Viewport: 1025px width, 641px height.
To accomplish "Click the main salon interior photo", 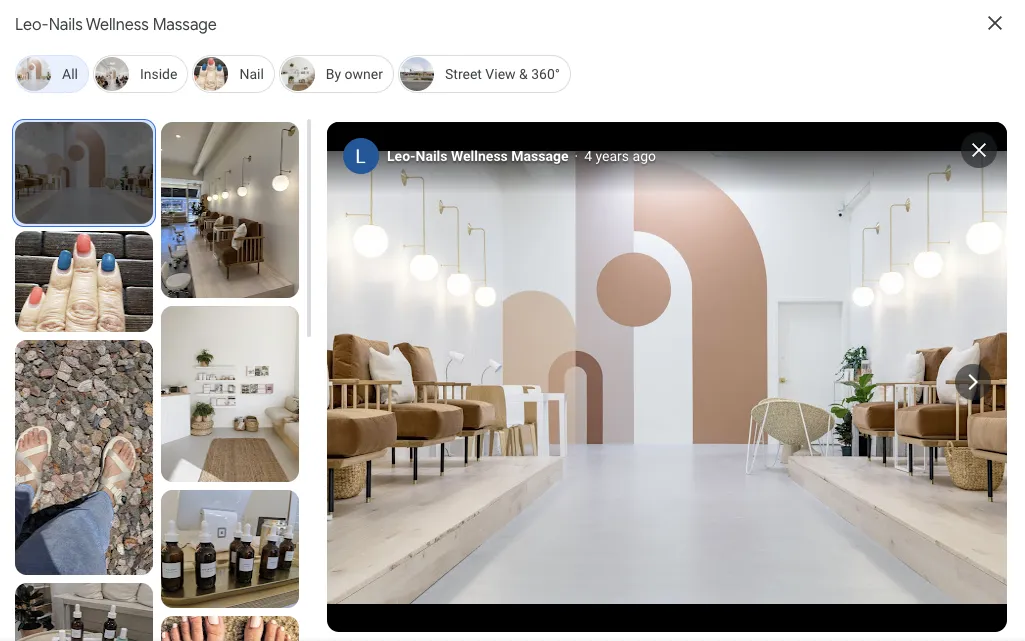I will 666,400.
